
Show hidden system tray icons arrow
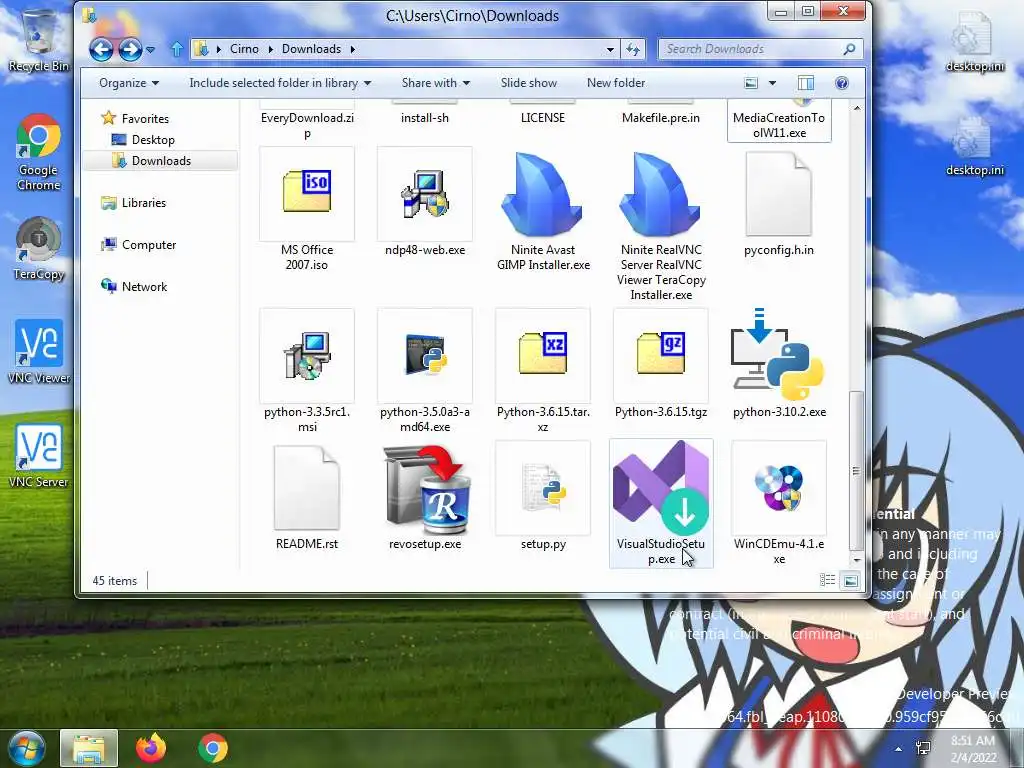click(x=899, y=749)
